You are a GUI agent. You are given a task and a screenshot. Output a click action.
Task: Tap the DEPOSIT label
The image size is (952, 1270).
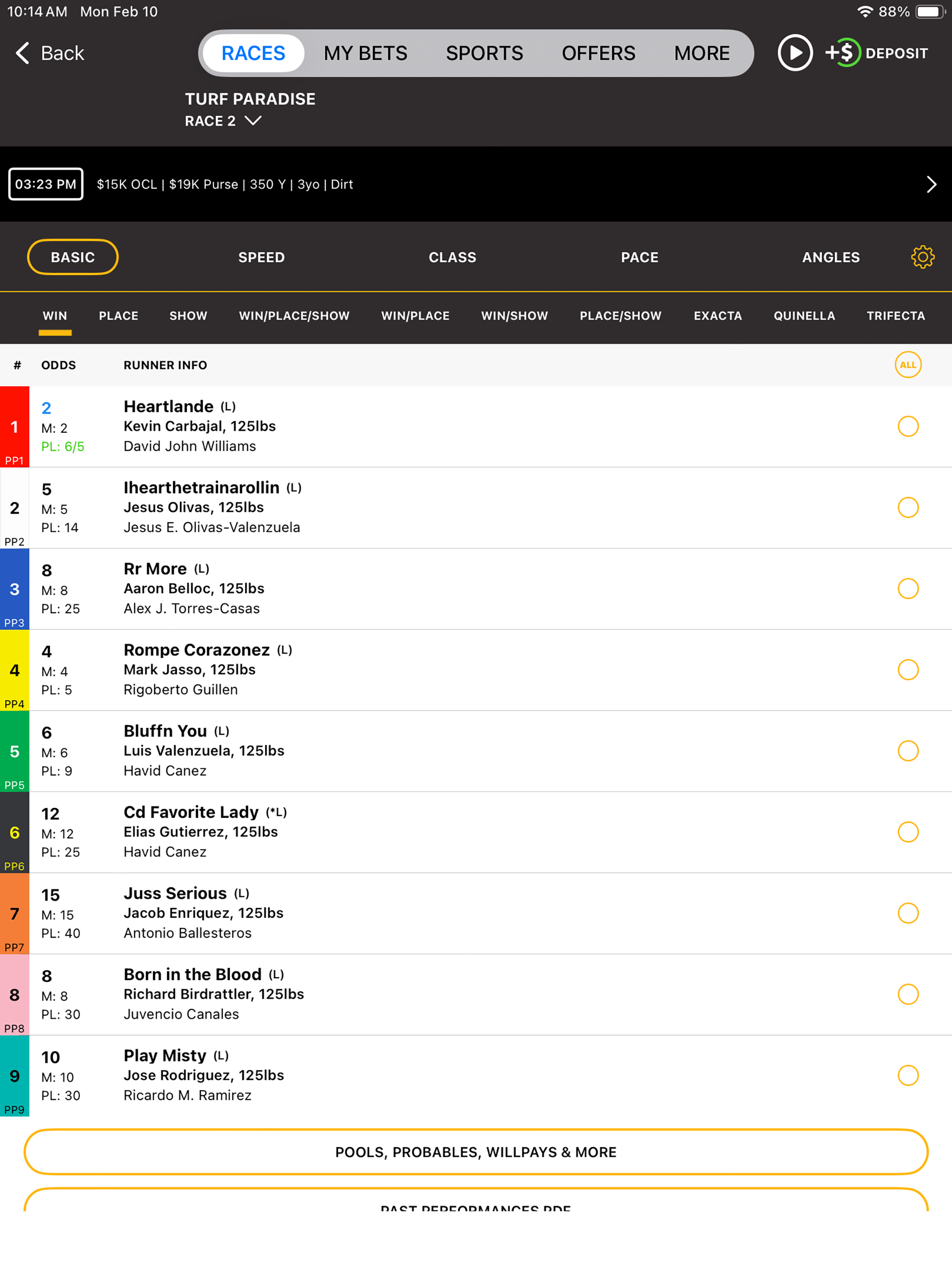tap(896, 53)
